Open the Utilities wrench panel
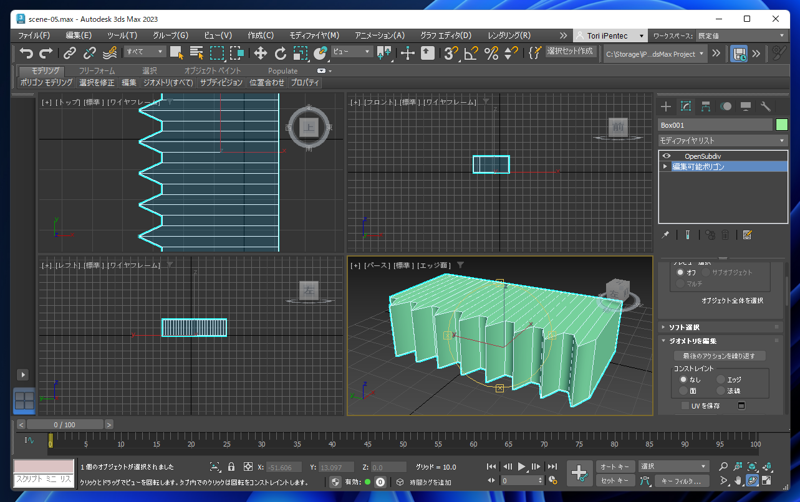Screen dimensions: 800x502 (x=765, y=106)
